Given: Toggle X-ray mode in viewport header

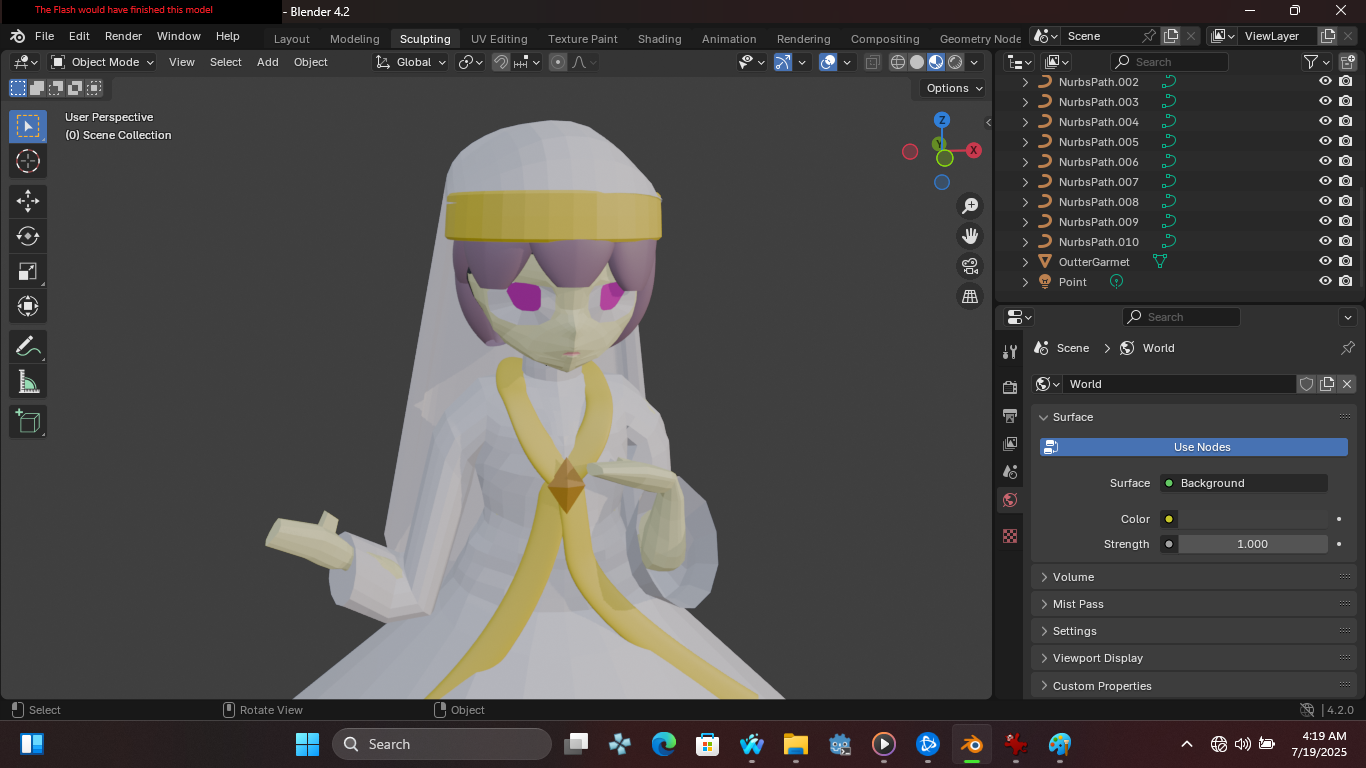Looking at the screenshot, I should tap(873, 62).
